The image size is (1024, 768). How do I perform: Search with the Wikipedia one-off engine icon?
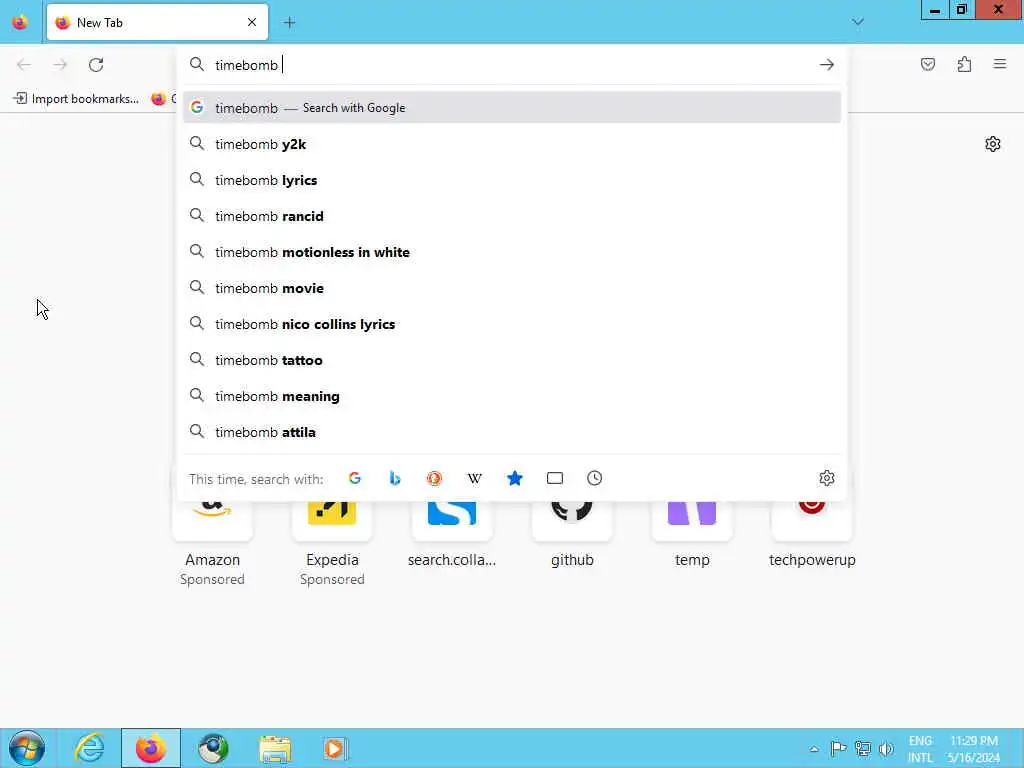pos(475,478)
